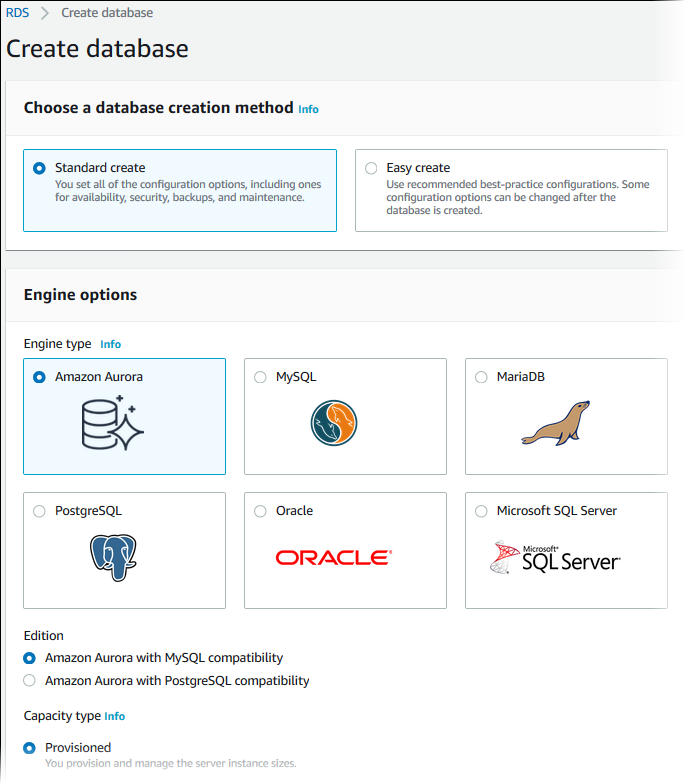Click the Microsoft SQL Server logo

(555, 558)
